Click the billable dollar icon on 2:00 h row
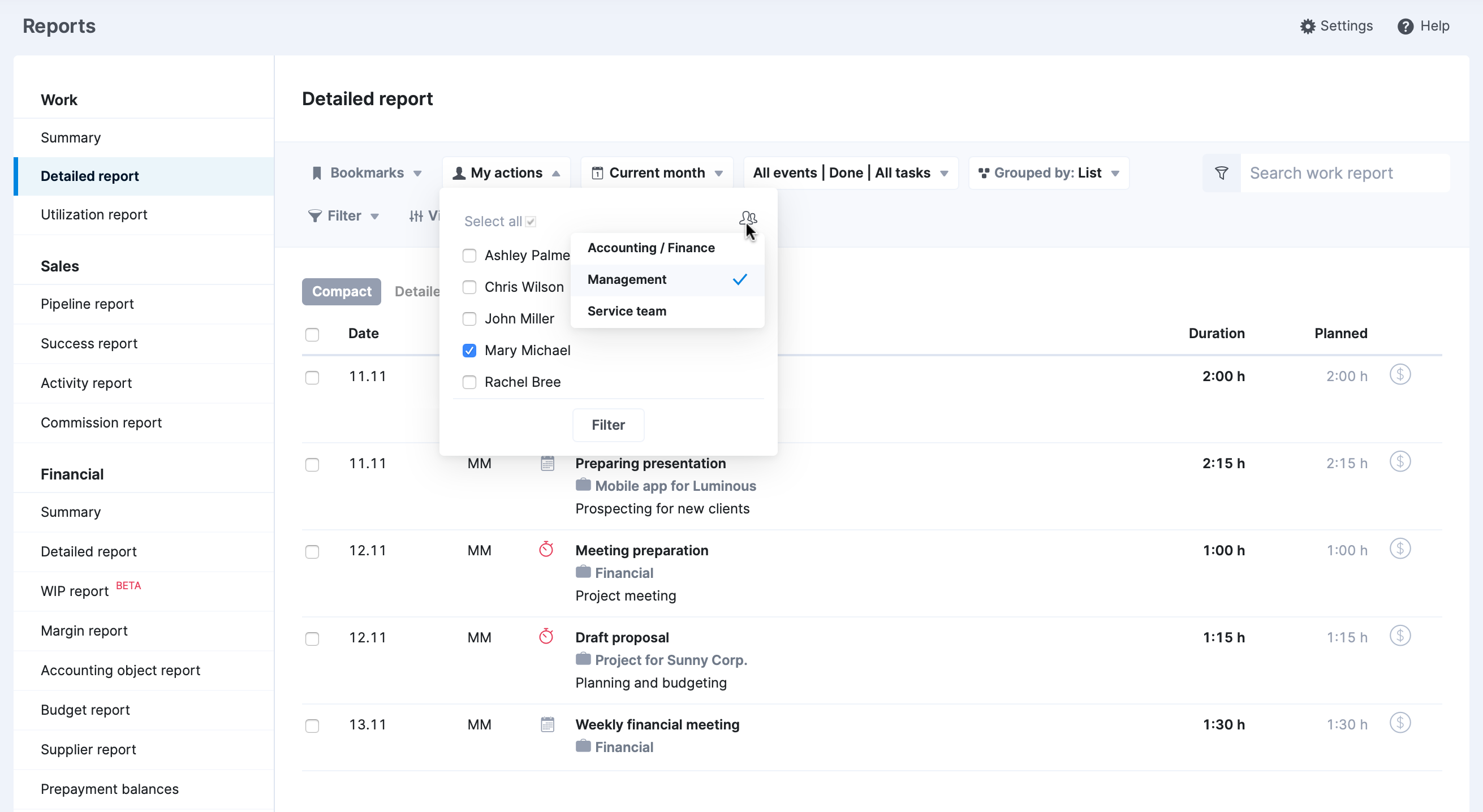 pos(1399,375)
